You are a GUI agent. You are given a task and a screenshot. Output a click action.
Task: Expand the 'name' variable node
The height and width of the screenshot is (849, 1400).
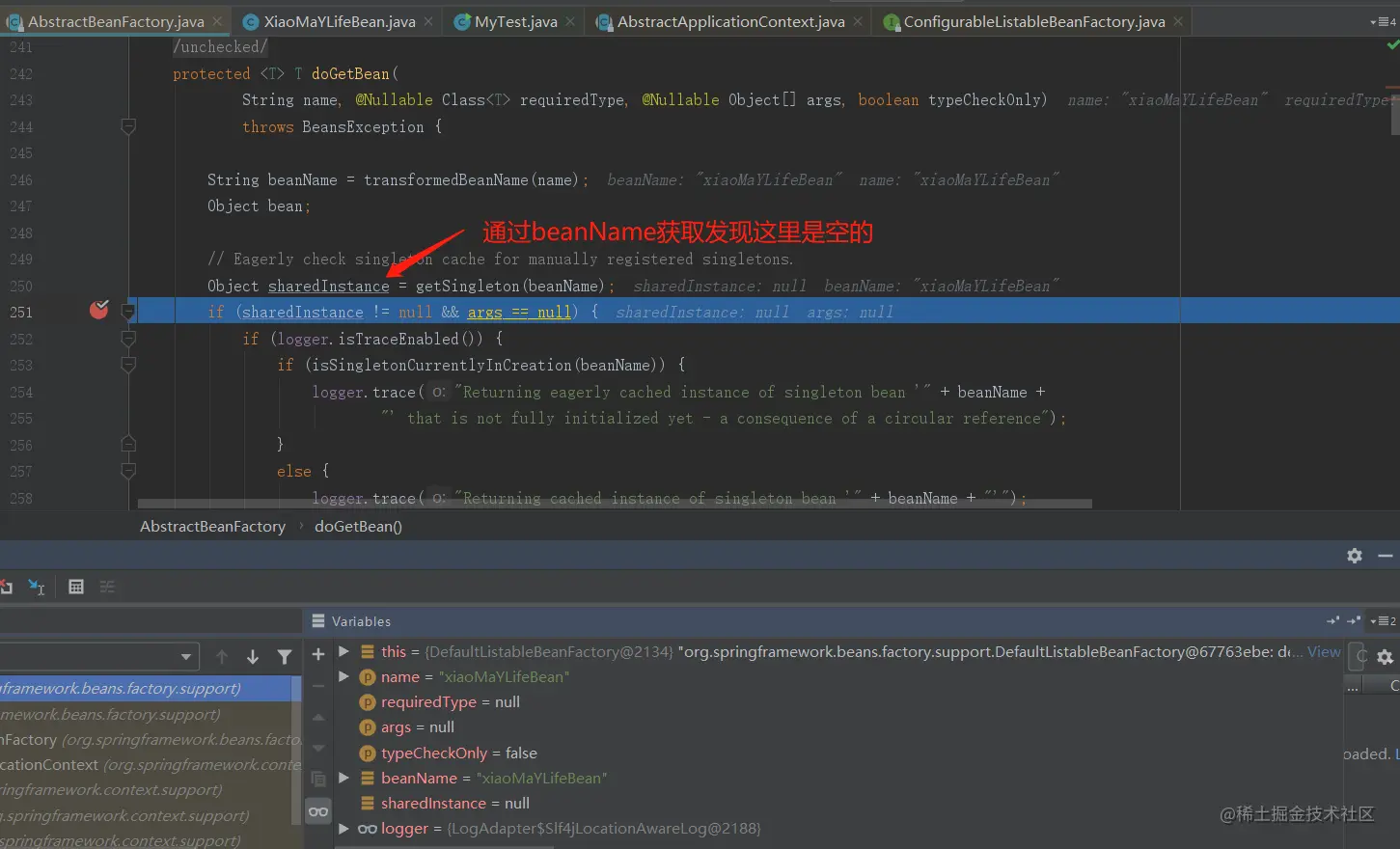pyautogui.click(x=343, y=676)
